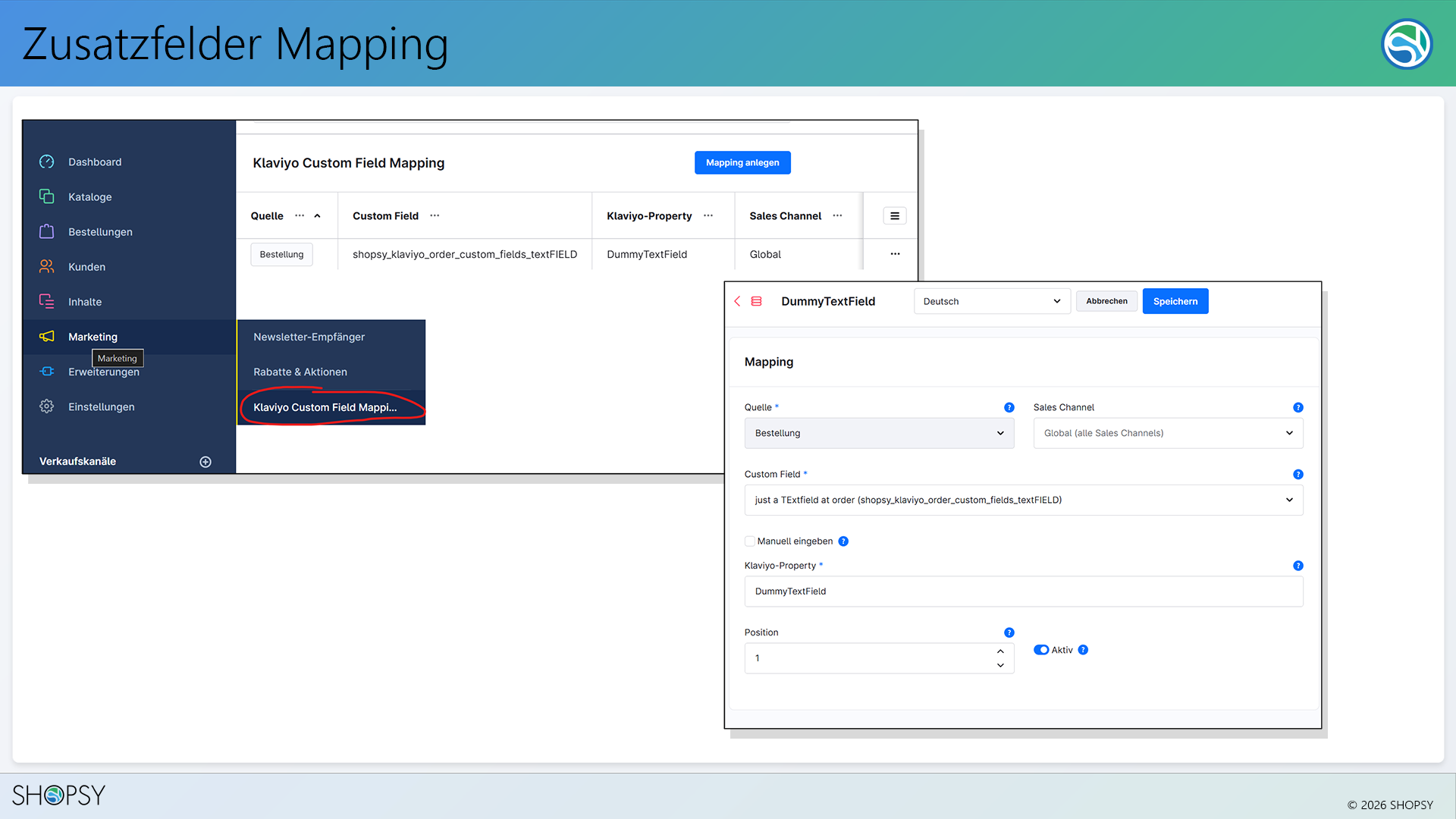Show help for the Klaviyo-Property field
The height and width of the screenshot is (819, 1456).
pos(1298,566)
